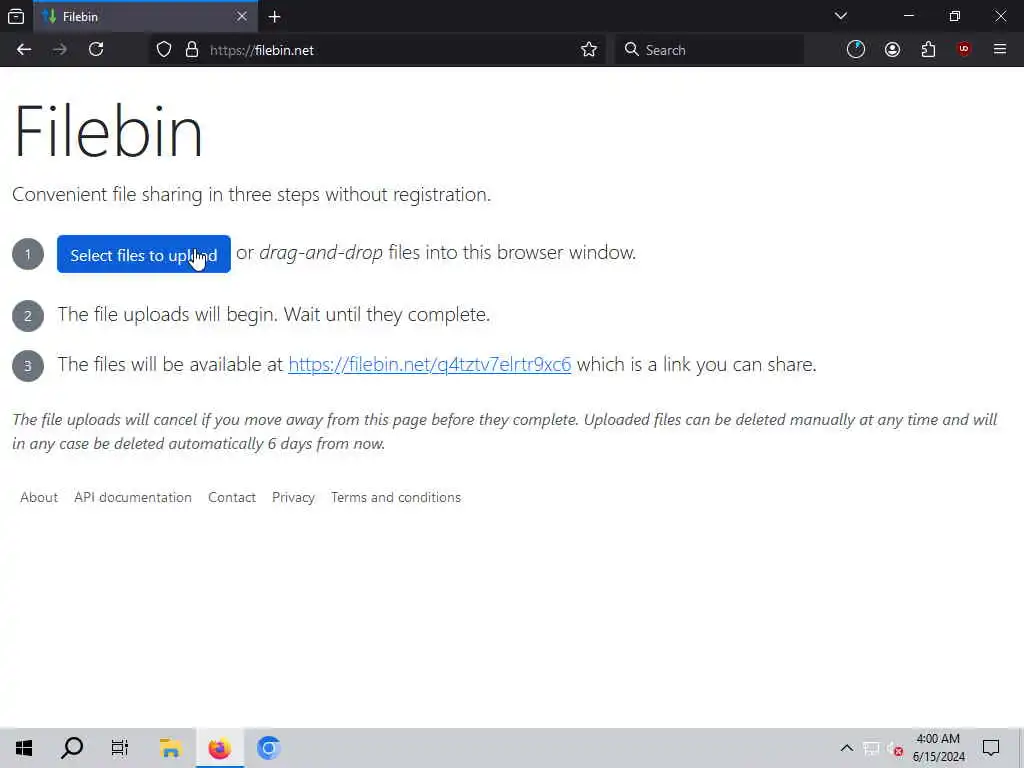
Task: Click the forward navigation arrow
Action: click(60, 50)
